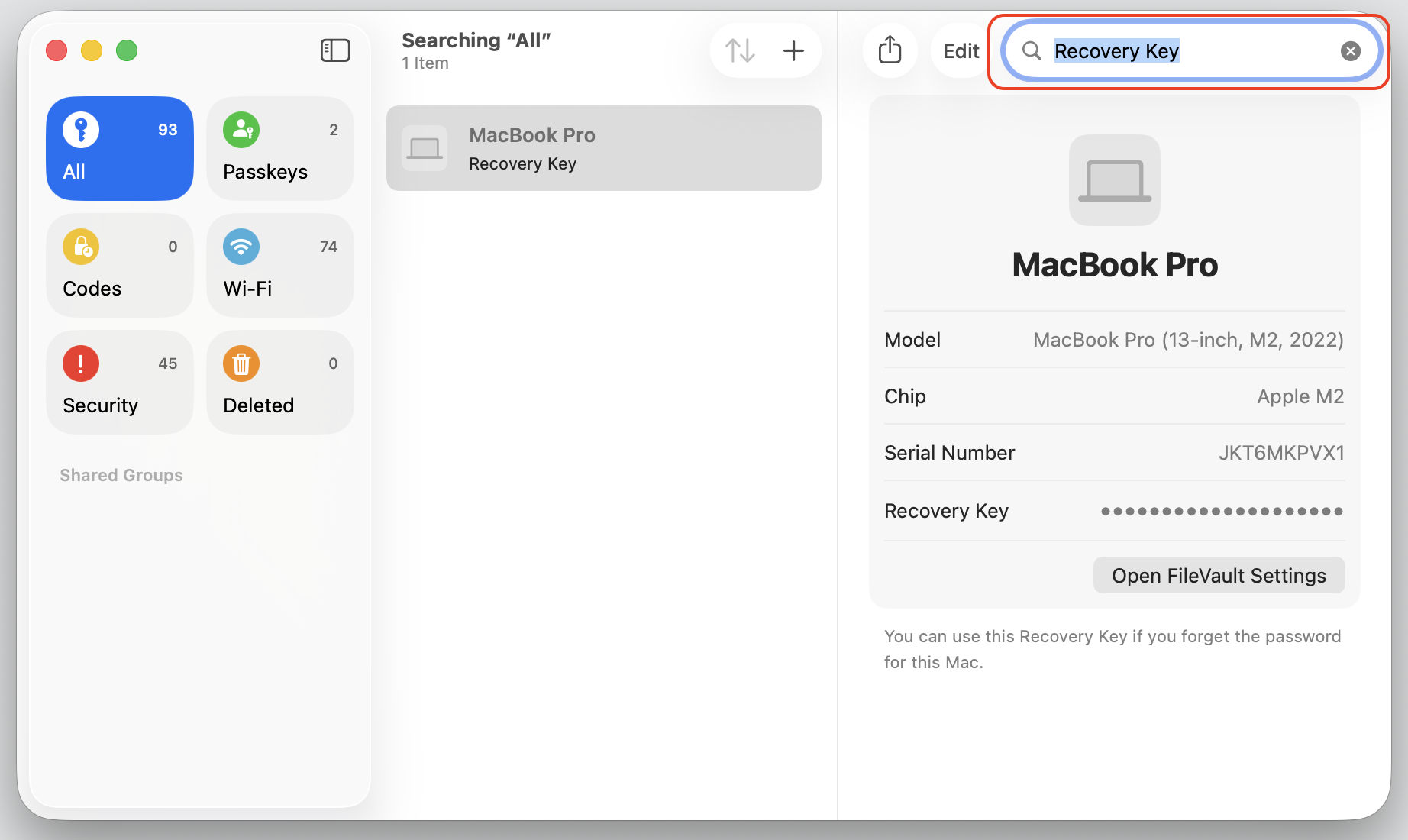Viewport: 1408px width, 840px height.
Task: Click the Shared Groups heading
Action: 121,475
